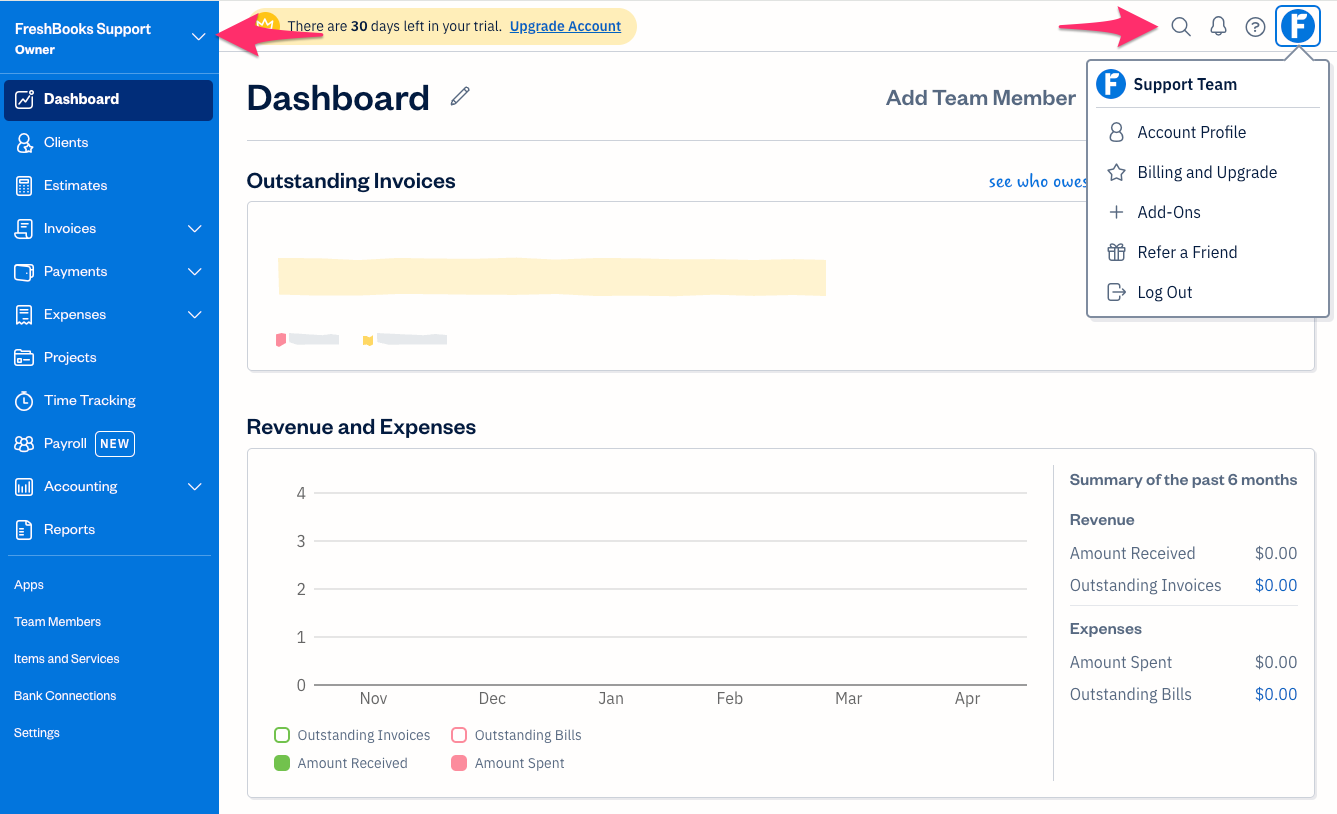Click the help question mark icon
The image size is (1337, 814).
tap(1255, 27)
